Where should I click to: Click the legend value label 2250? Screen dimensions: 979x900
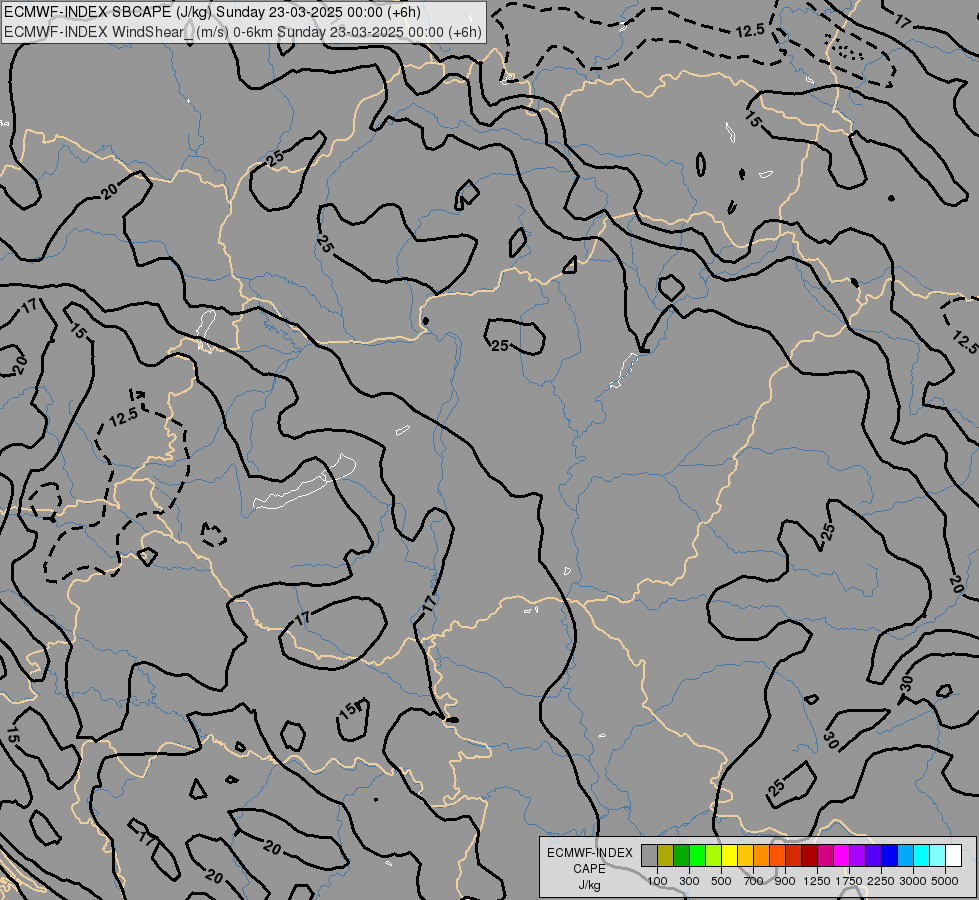pyautogui.click(x=881, y=881)
